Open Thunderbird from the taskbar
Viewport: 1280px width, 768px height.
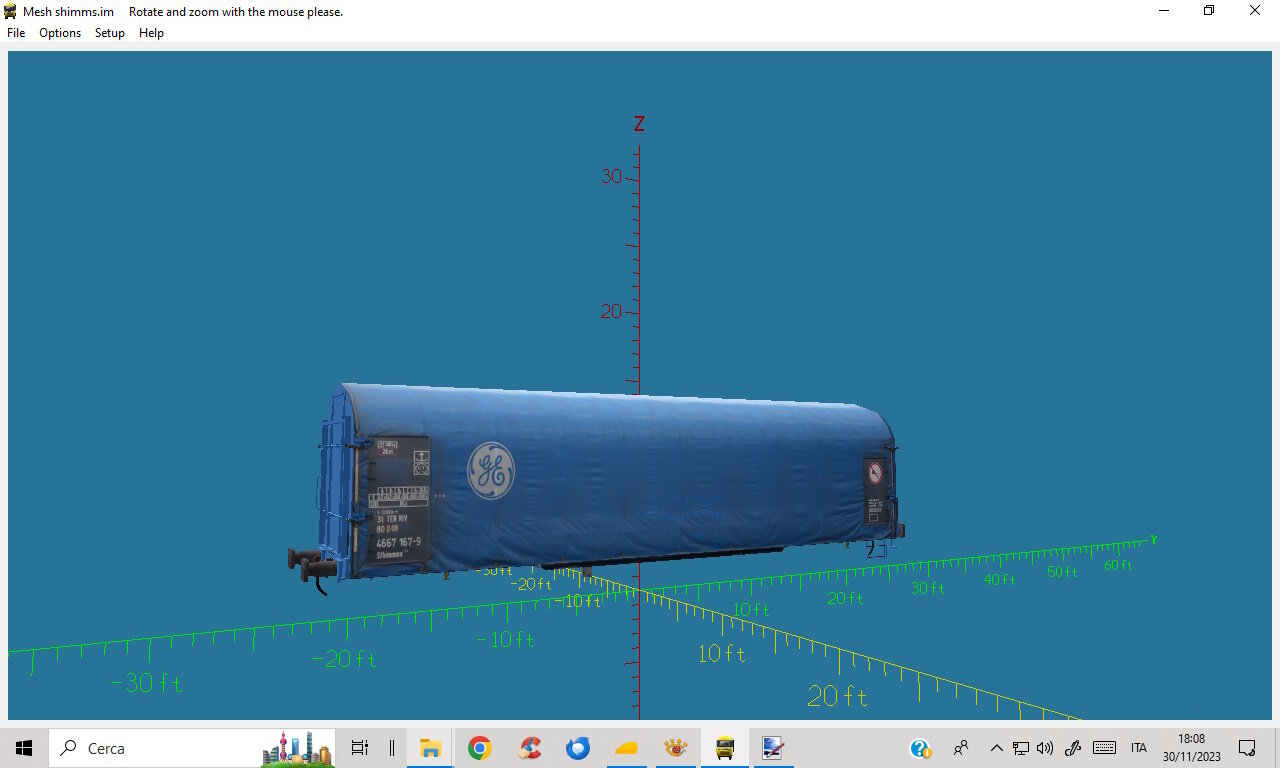578,748
